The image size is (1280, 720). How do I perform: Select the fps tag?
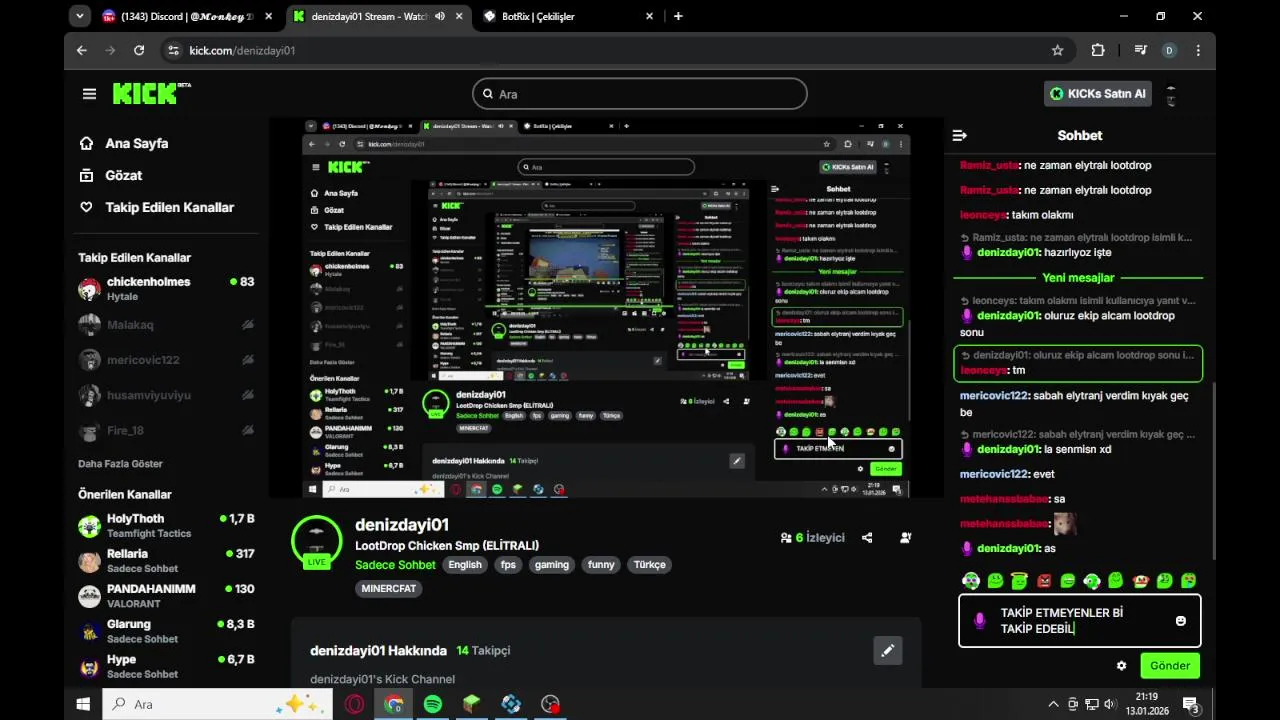[x=508, y=565]
